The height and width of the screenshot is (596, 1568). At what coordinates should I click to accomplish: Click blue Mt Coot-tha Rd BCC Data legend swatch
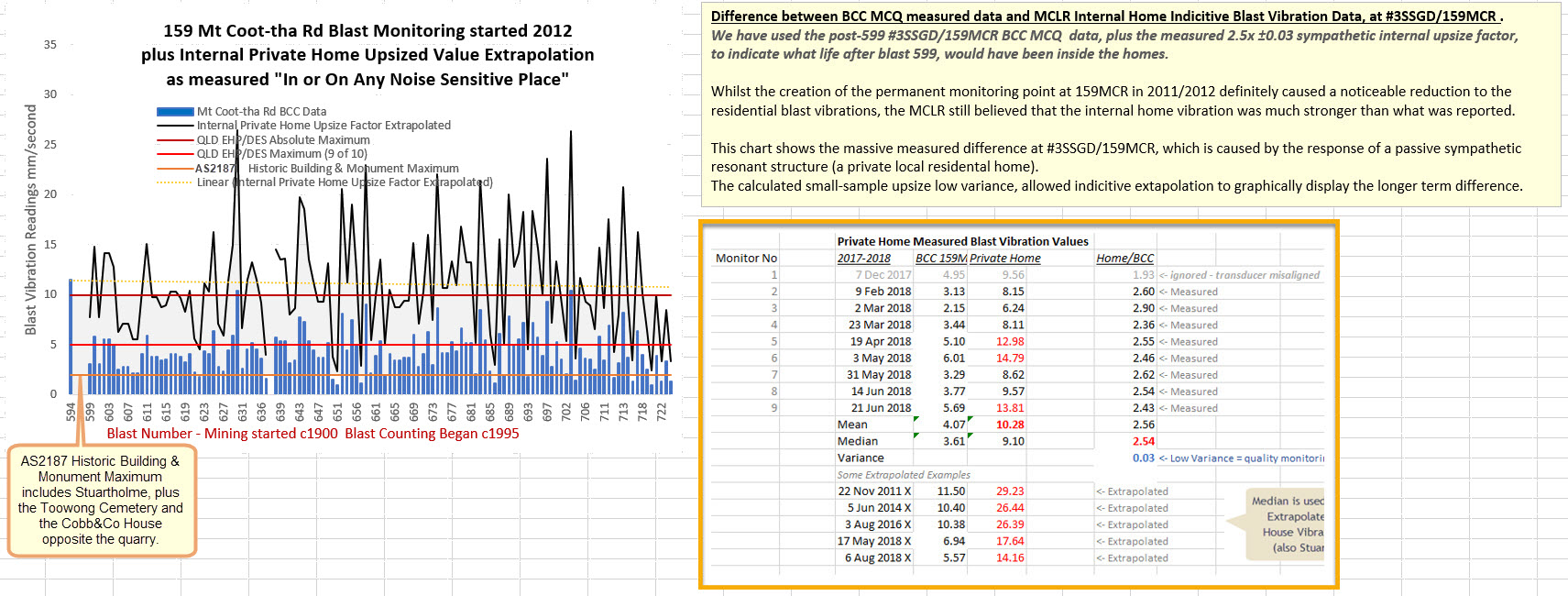175,112
